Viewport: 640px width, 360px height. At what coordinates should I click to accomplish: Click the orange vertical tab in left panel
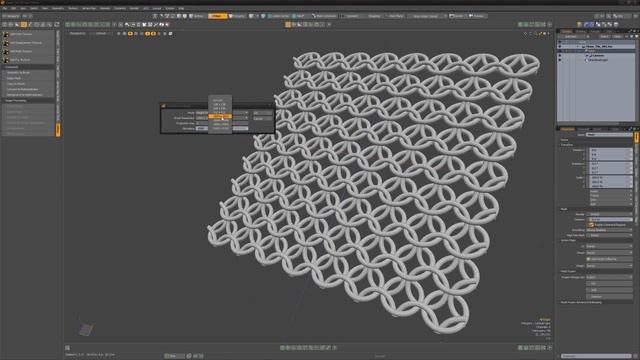tap(58, 130)
